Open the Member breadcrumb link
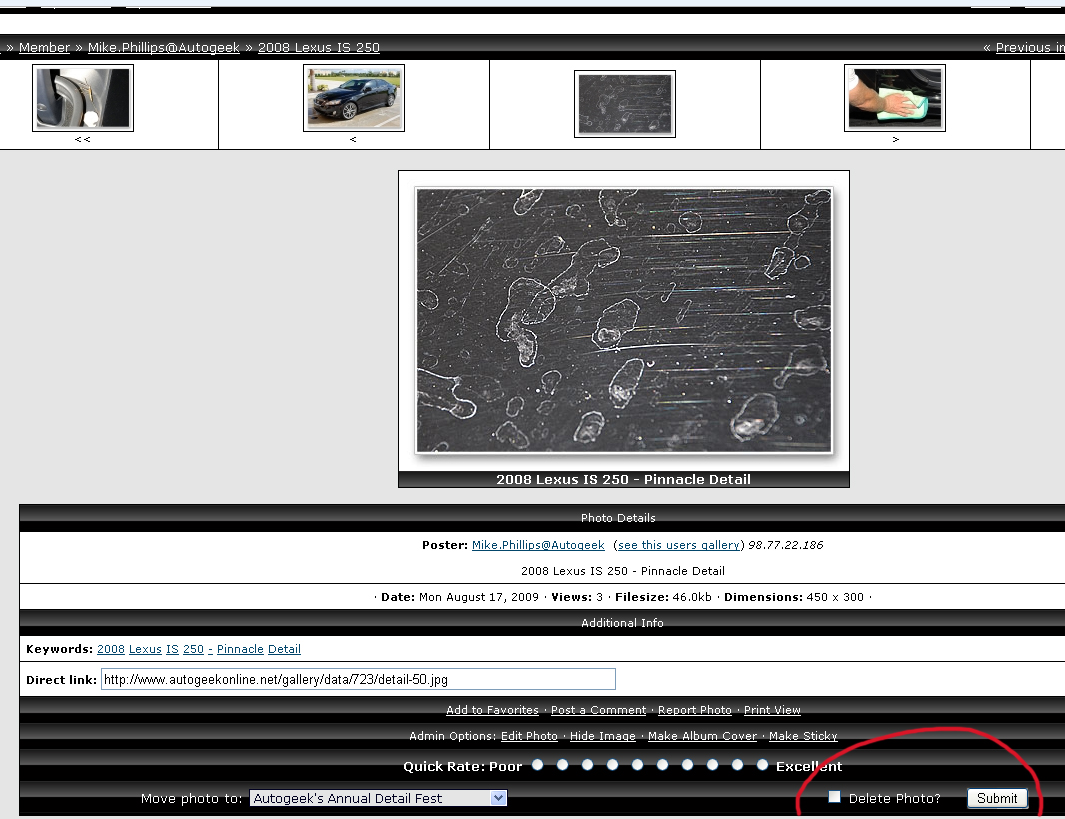Screen dimensions: 1065x819 point(44,48)
